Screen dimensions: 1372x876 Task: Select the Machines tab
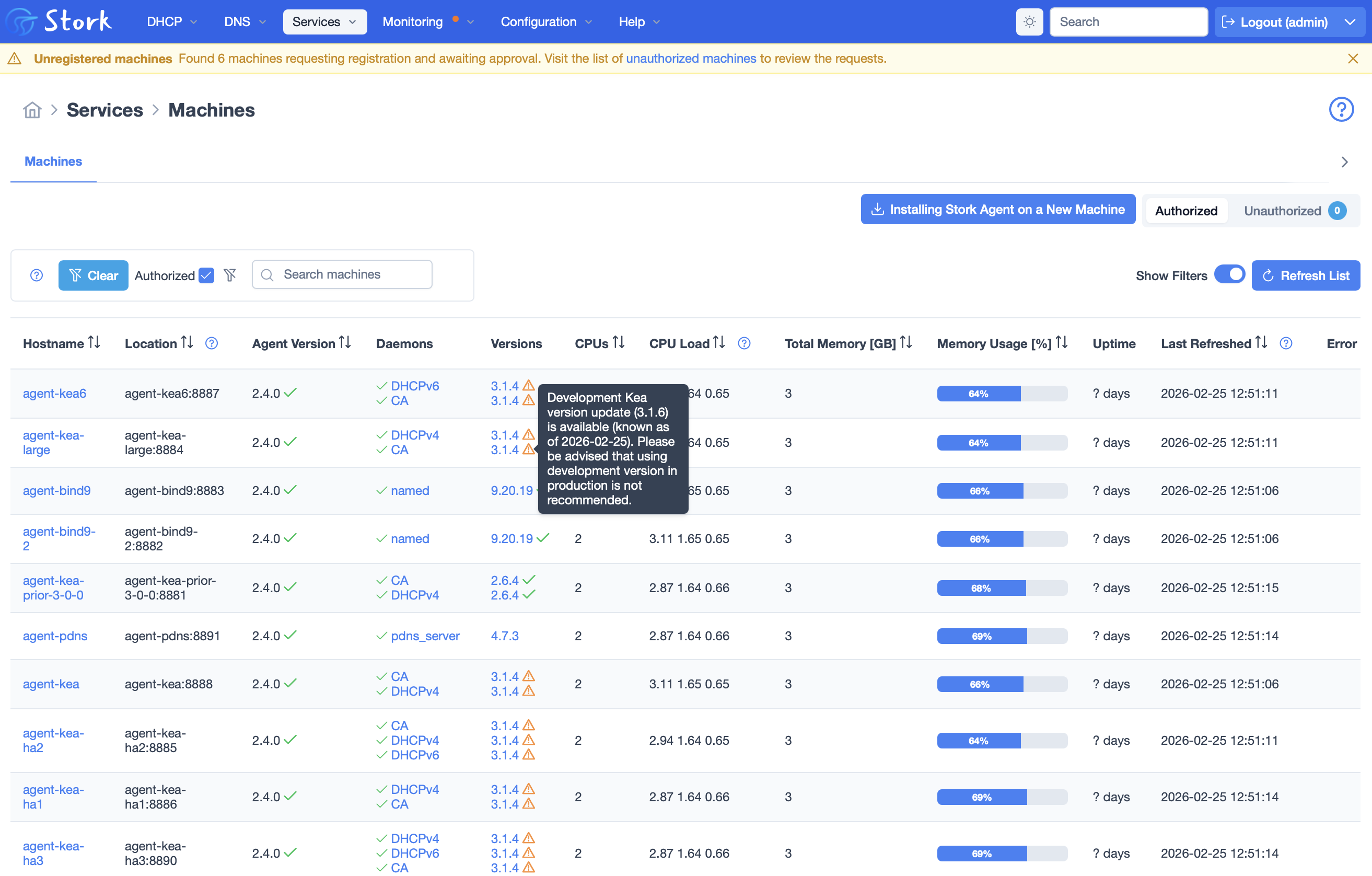click(53, 162)
